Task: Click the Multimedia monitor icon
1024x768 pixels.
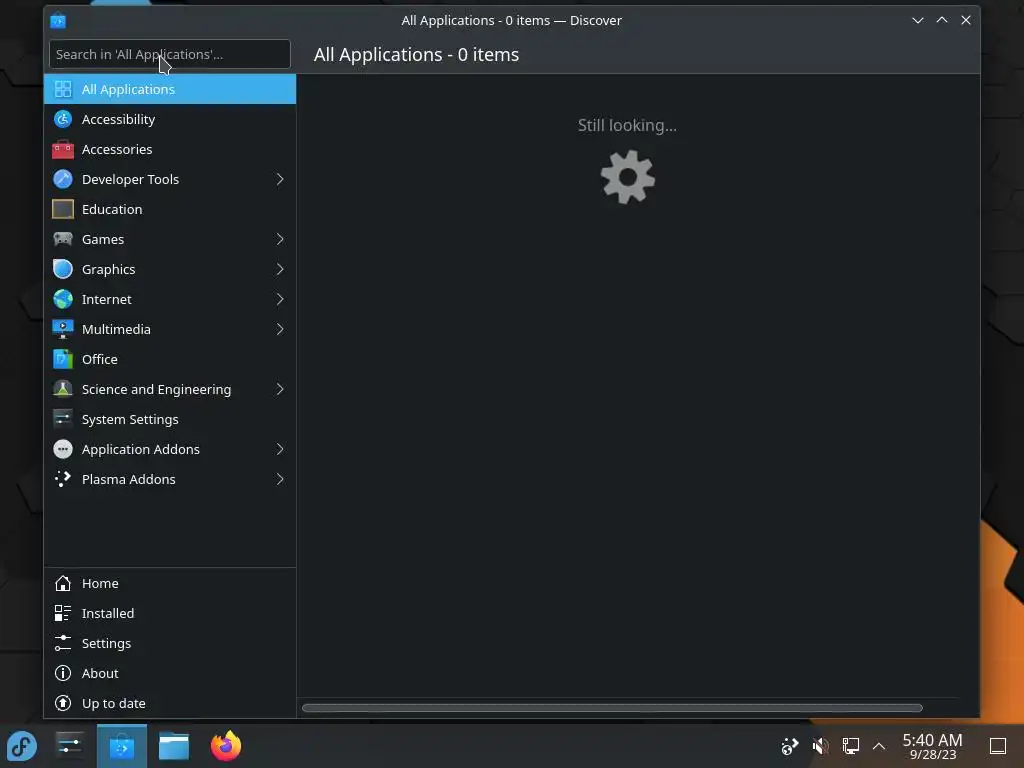Action: [63, 329]
